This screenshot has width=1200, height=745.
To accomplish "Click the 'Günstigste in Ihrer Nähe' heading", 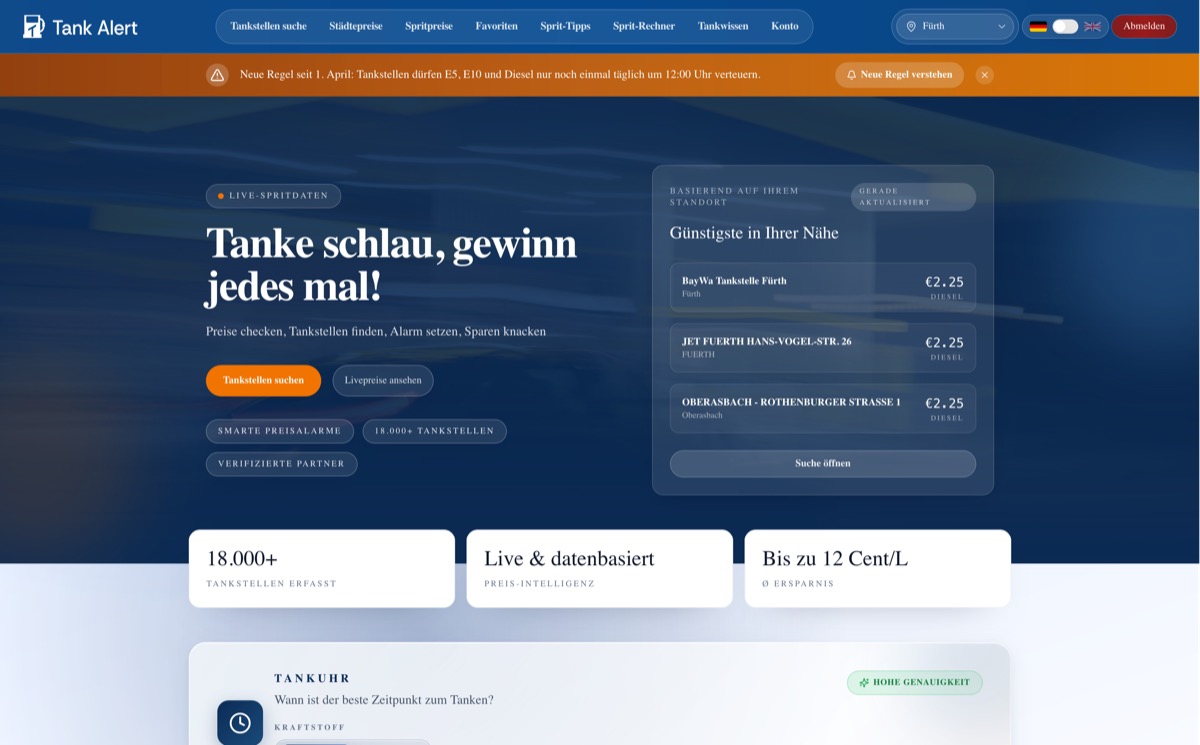I will (x=754, y=233).
